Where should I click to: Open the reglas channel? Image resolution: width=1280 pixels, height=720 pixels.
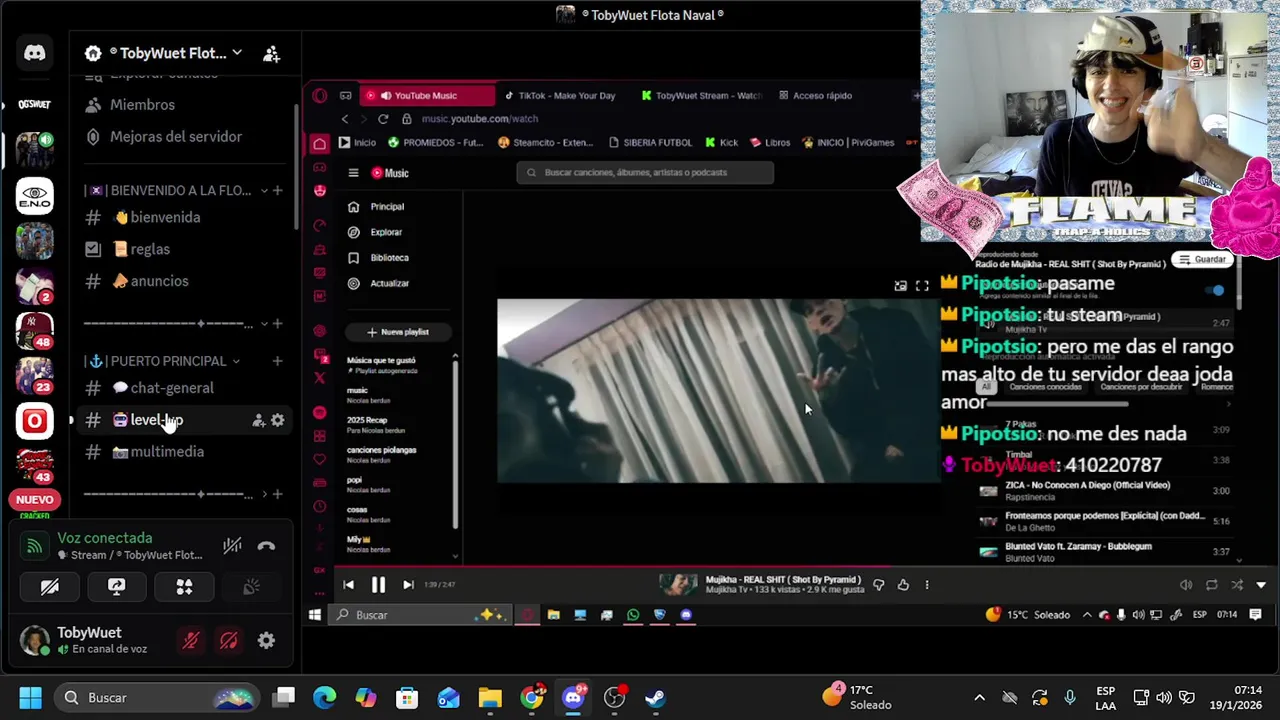[150, 249]
